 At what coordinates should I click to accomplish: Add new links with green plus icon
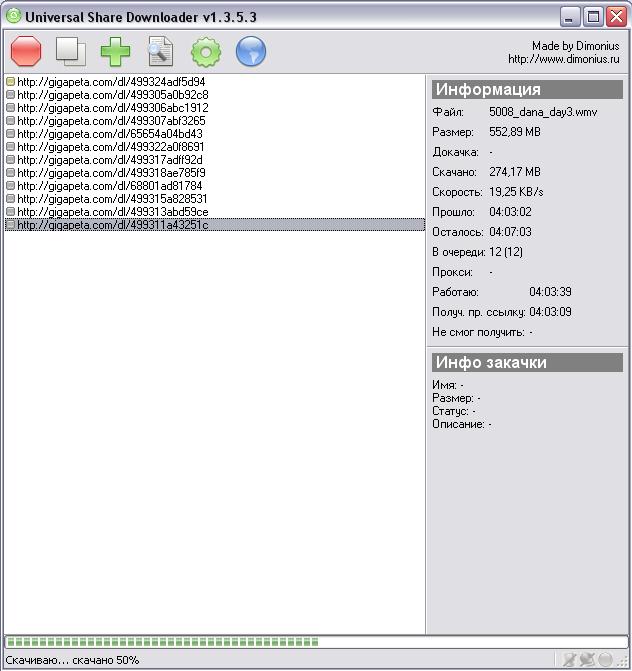115,51
